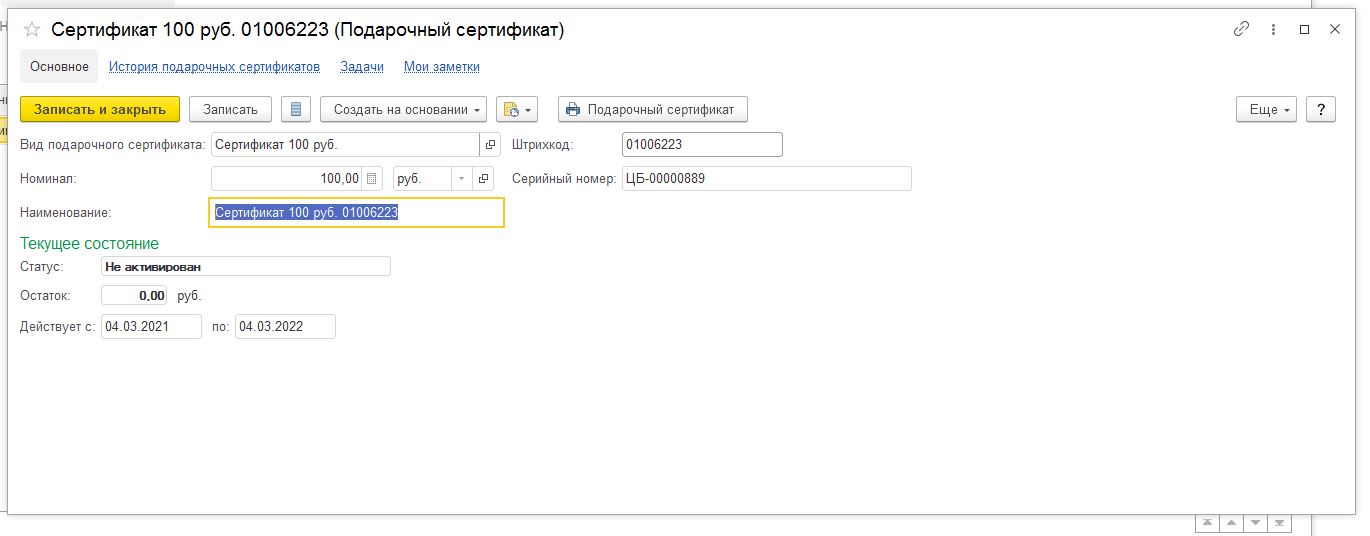Open the window's three-dot options menu
This screenshot has height=536, width=1370.
(x=1274, y=30)
